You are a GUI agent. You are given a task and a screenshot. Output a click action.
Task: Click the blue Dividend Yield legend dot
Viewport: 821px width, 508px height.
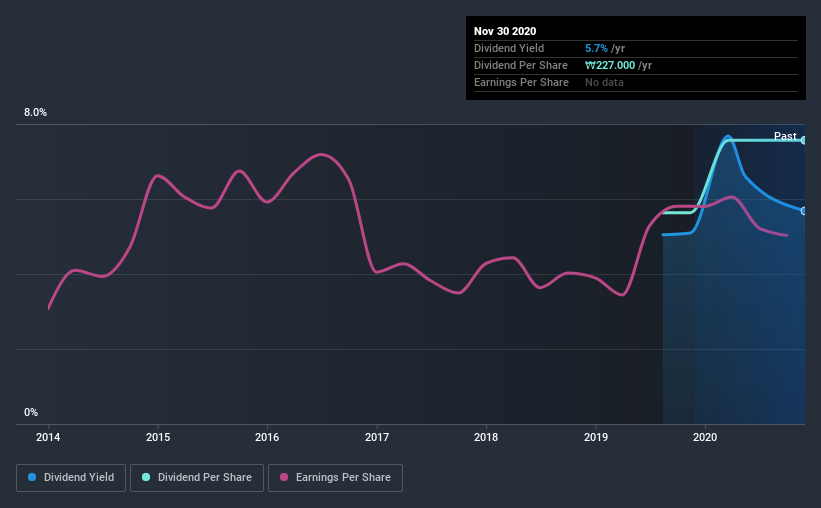(32, 477)
